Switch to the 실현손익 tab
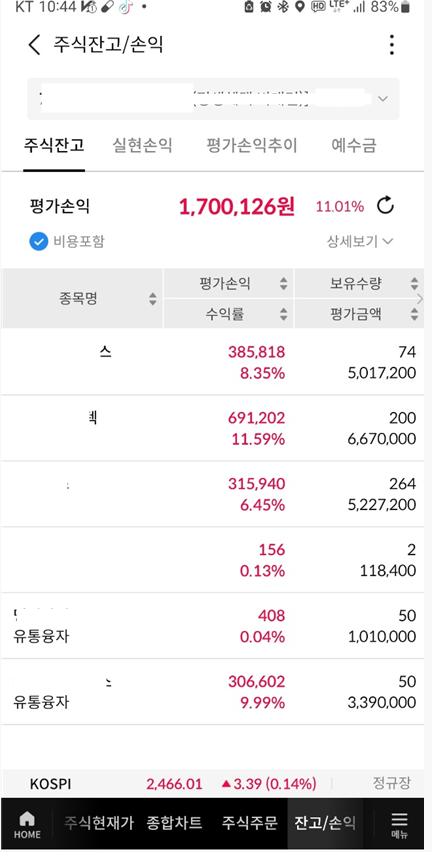The height and width of the screenshot is (852, 432). pyautogui.click(x=142, y=145)
